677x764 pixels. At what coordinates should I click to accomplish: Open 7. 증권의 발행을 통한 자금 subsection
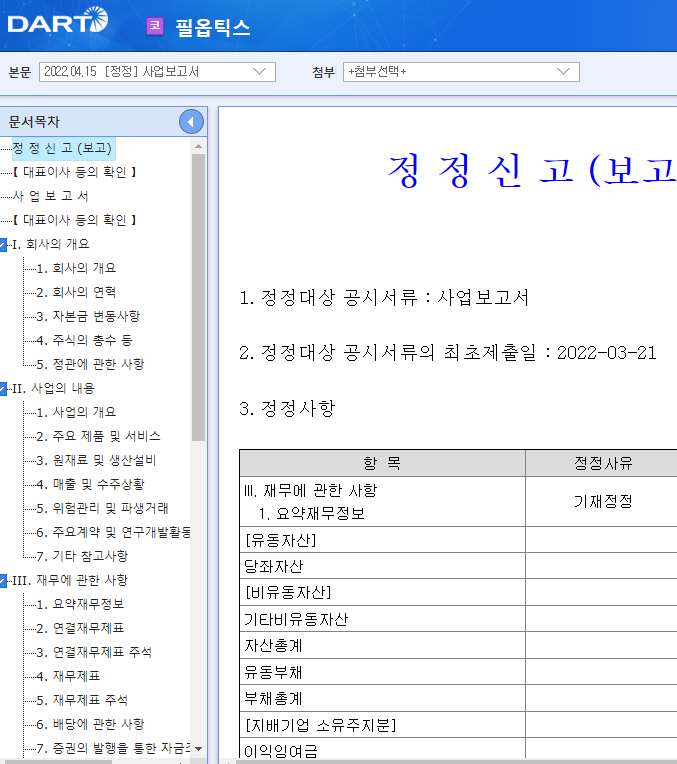pyautogui.click(x=113, y=748)
